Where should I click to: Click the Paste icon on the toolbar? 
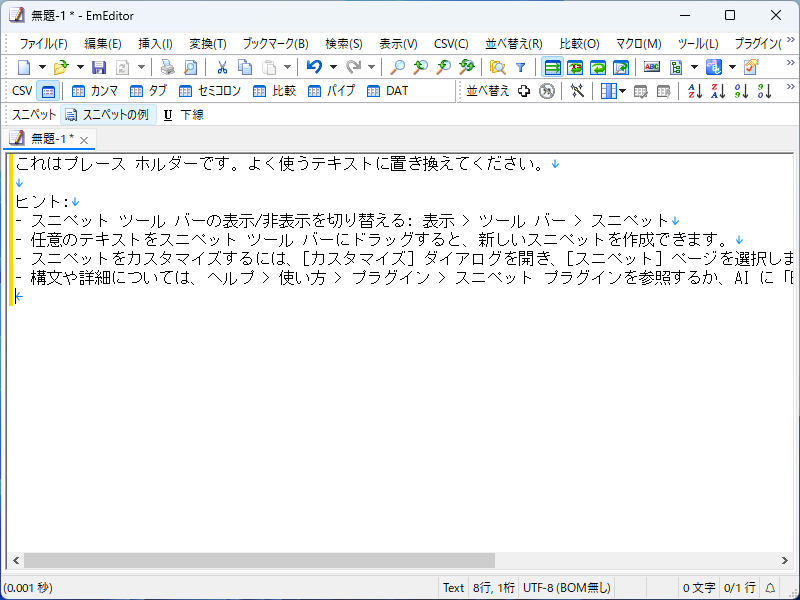tap(267, 67)
